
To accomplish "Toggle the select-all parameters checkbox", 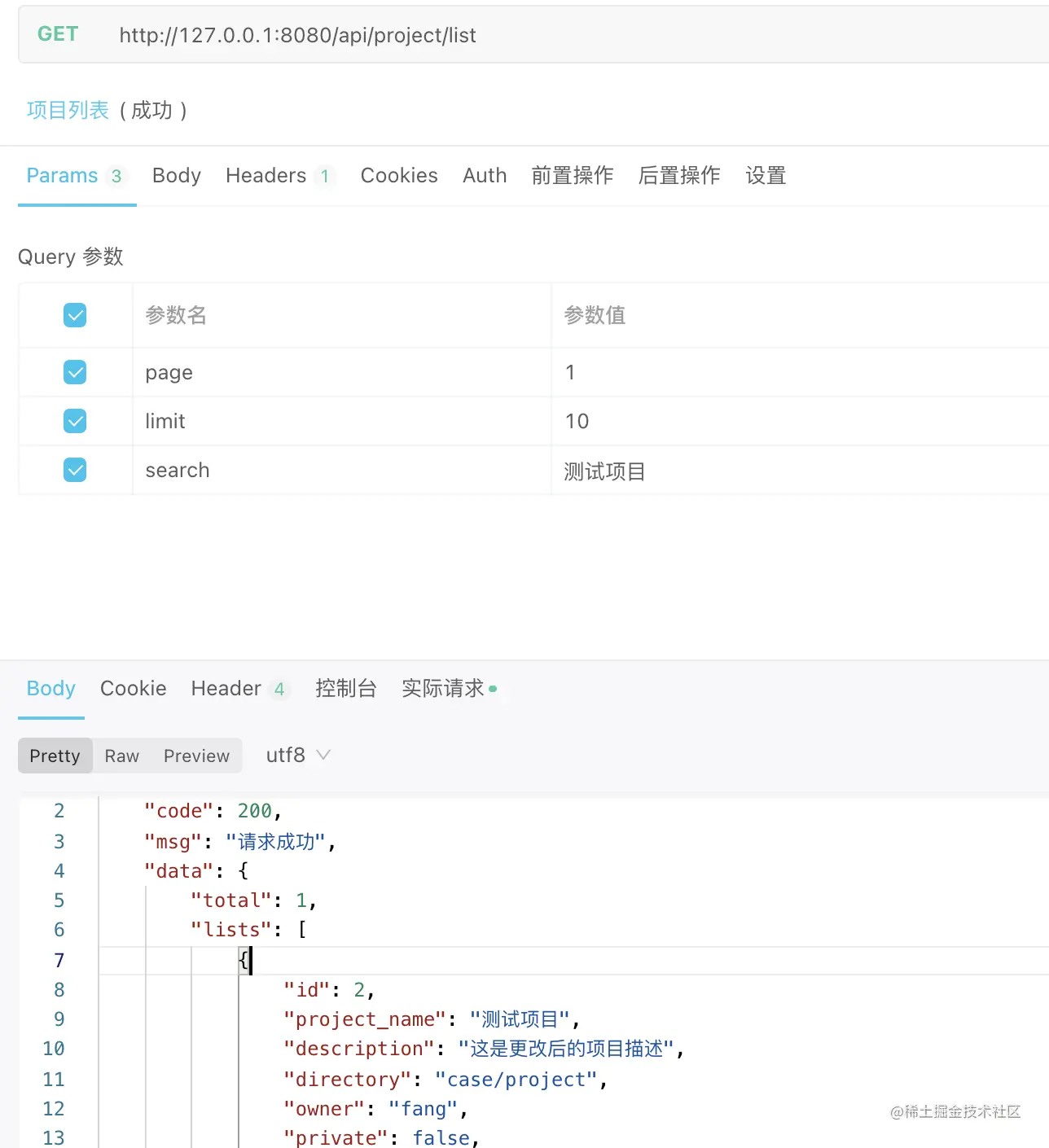I will pos(75,315).
